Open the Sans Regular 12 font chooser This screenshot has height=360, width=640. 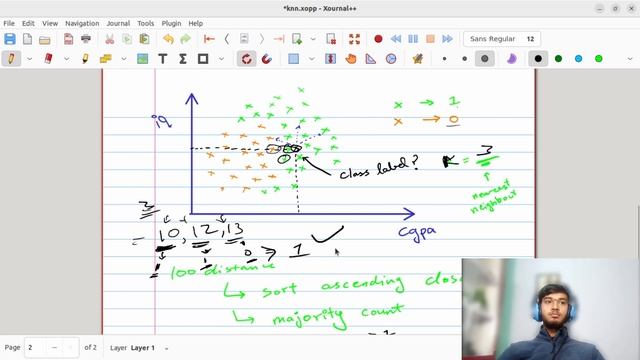point(502,39)
